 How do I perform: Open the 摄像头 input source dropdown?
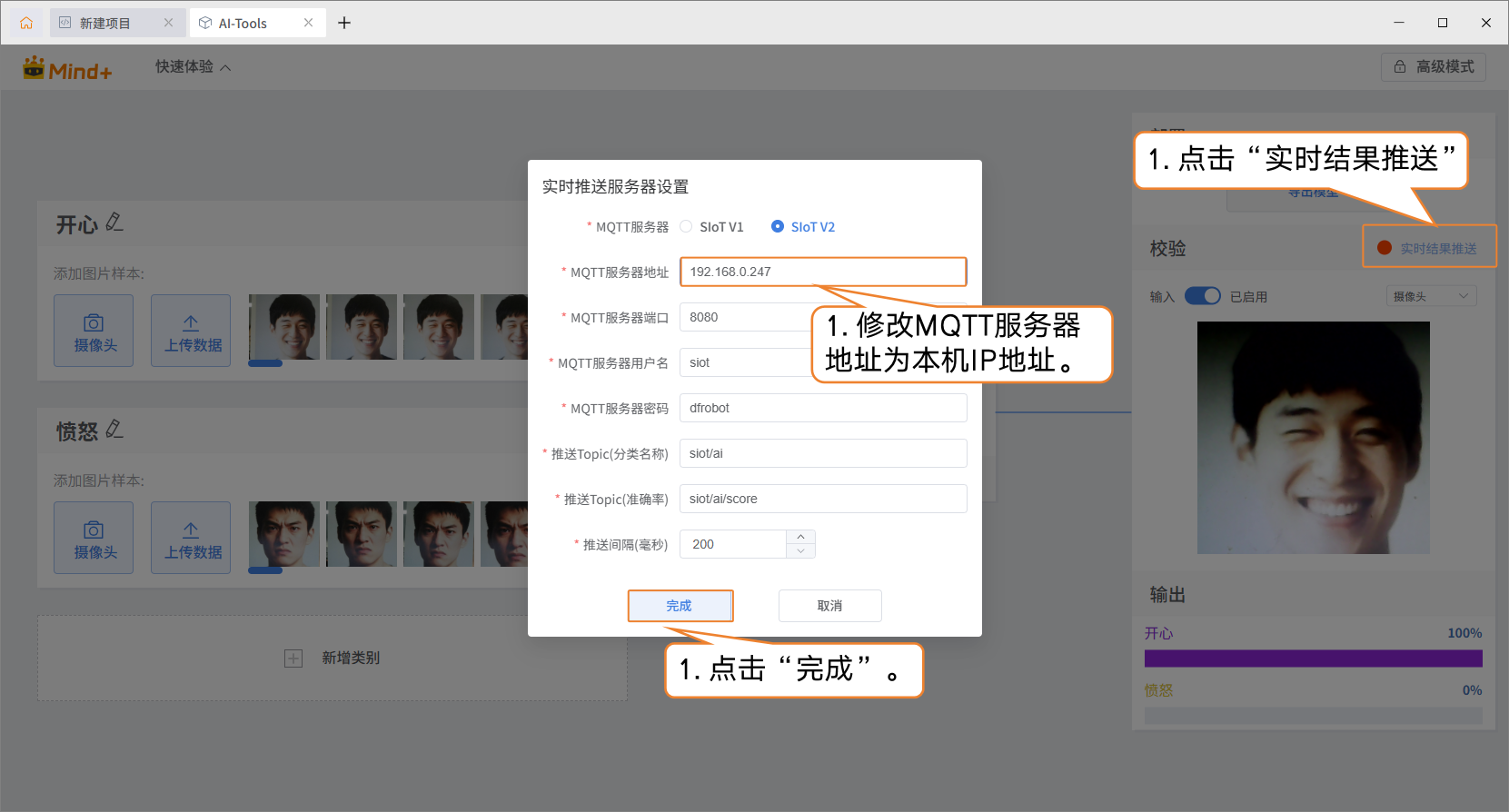(1431, 296)
